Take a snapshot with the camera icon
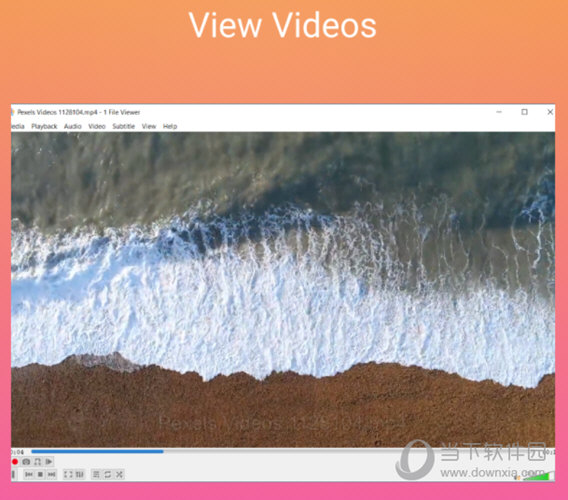Viewport: 568px width, 500px height. [x=26, y=462]
